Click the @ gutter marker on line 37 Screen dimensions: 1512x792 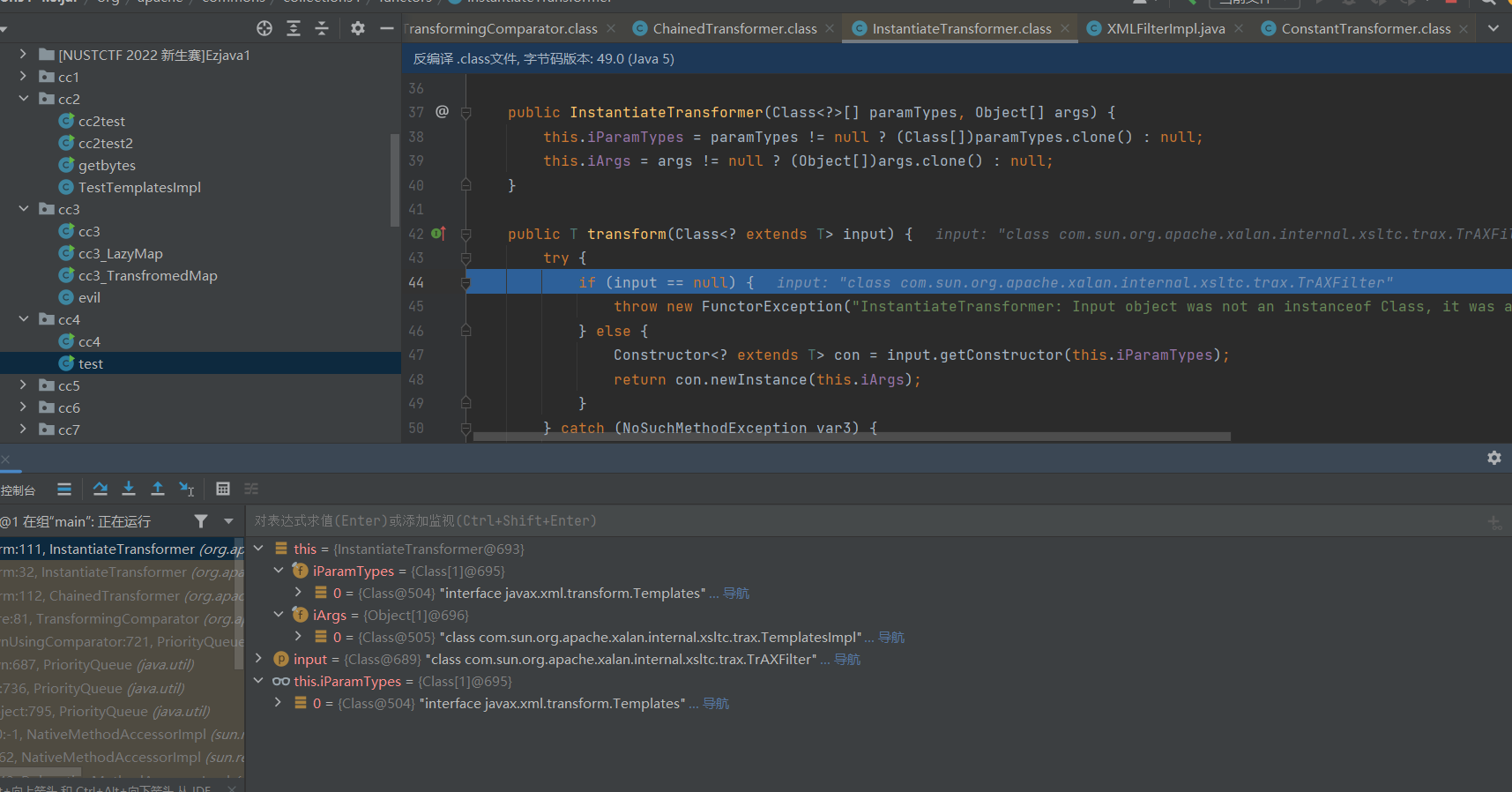(x=442, y=112)
